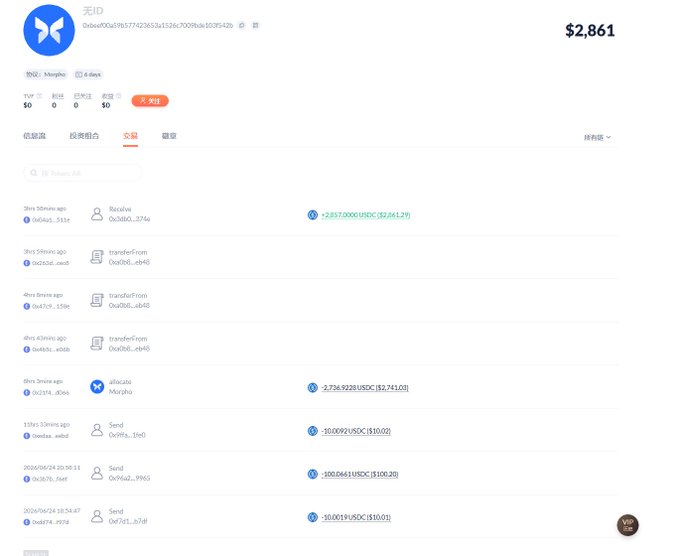
Task: Click the orange follow (关注) button
Action: coord(150,101)
